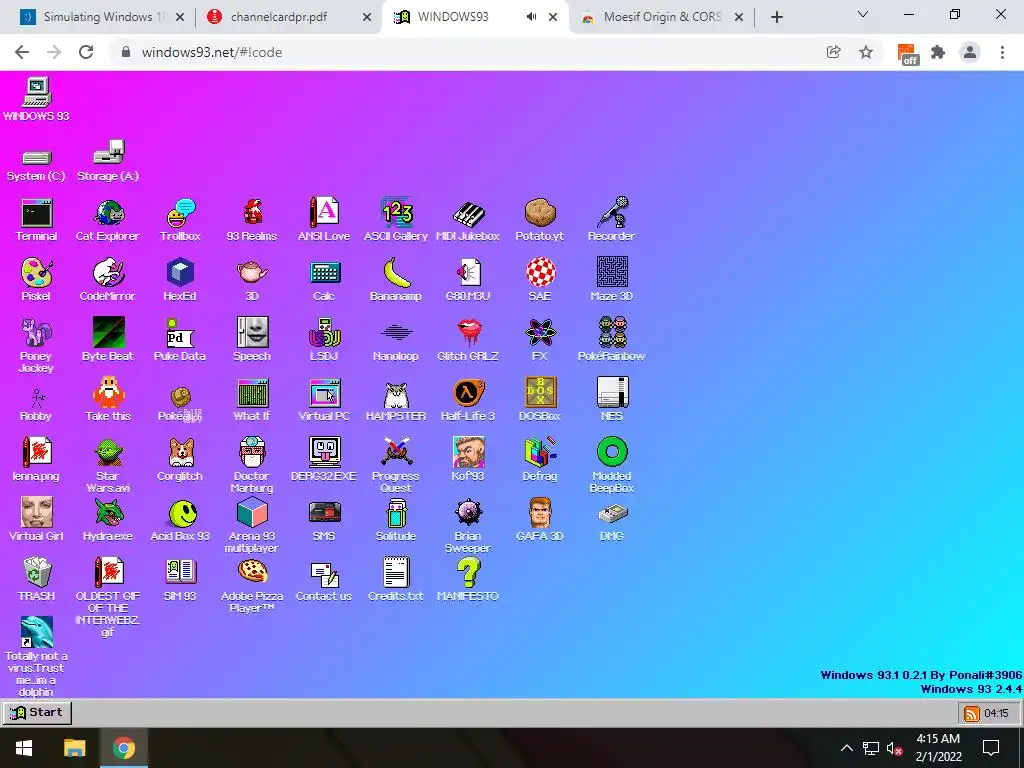This screenshot has height=768, width=1024.
Task: Open the HexEd cube icon
Action: [x=180, y=280]
